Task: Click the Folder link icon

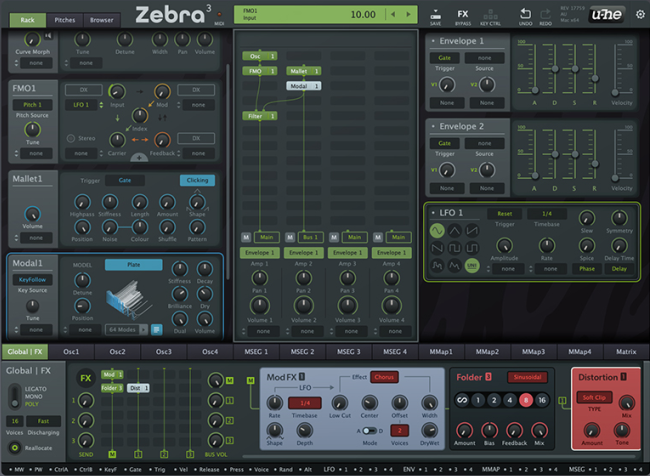Action: click(462, 400)
